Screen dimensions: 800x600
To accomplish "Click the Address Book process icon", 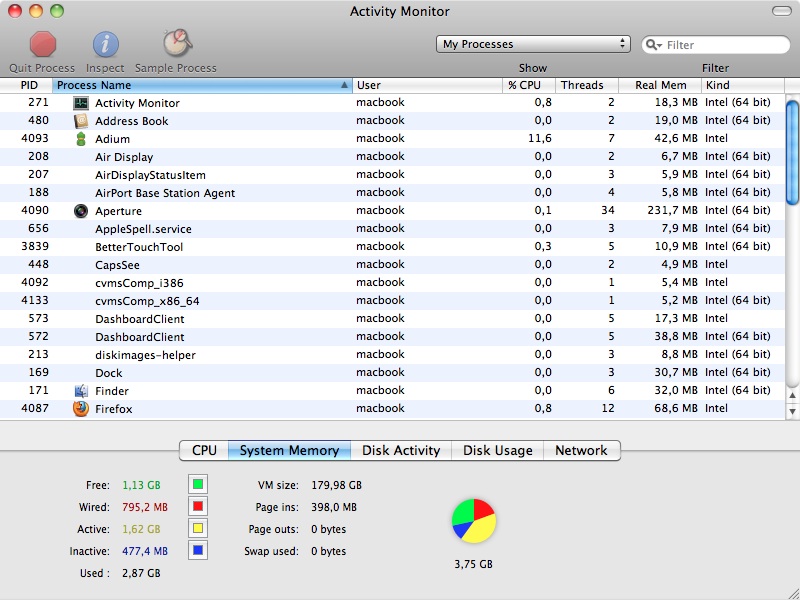I will coord(81,121).
